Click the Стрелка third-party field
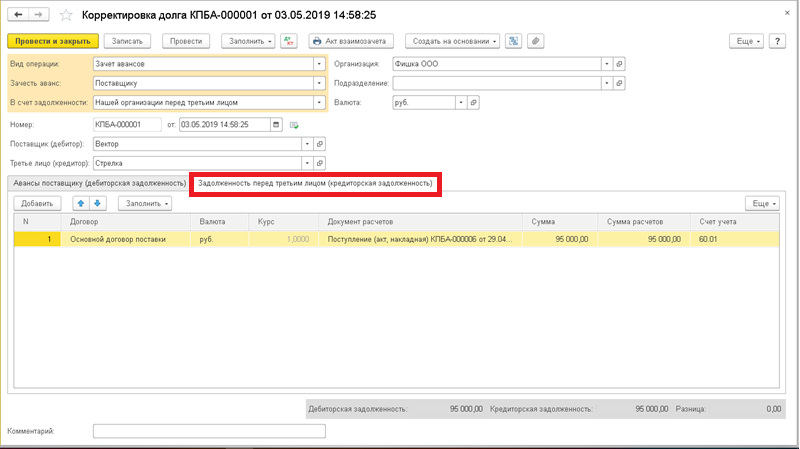800x449 pixels. [x=197, y=163]
